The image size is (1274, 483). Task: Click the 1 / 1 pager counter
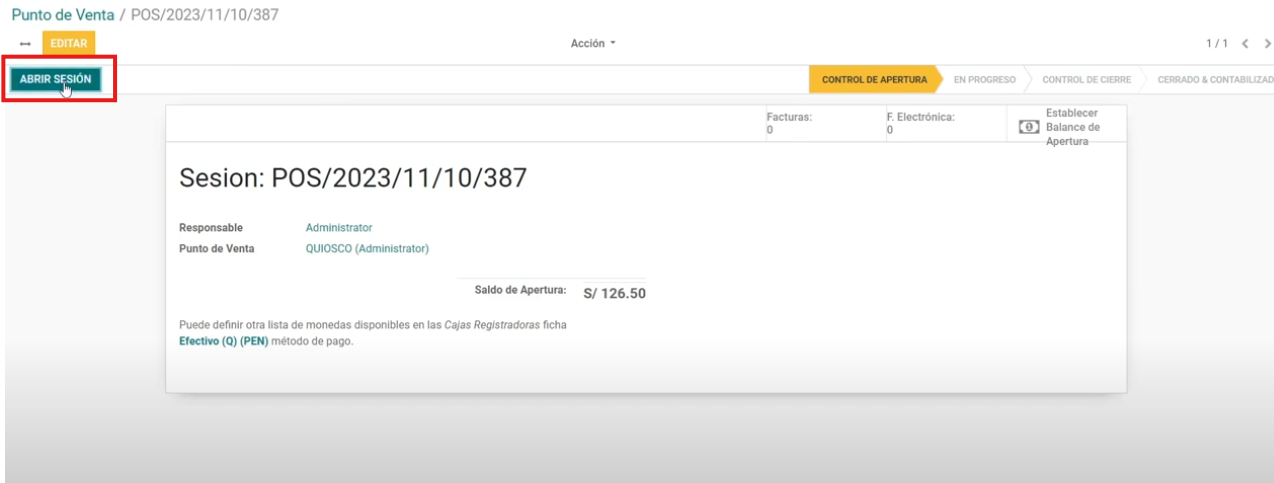point(1216,44)
